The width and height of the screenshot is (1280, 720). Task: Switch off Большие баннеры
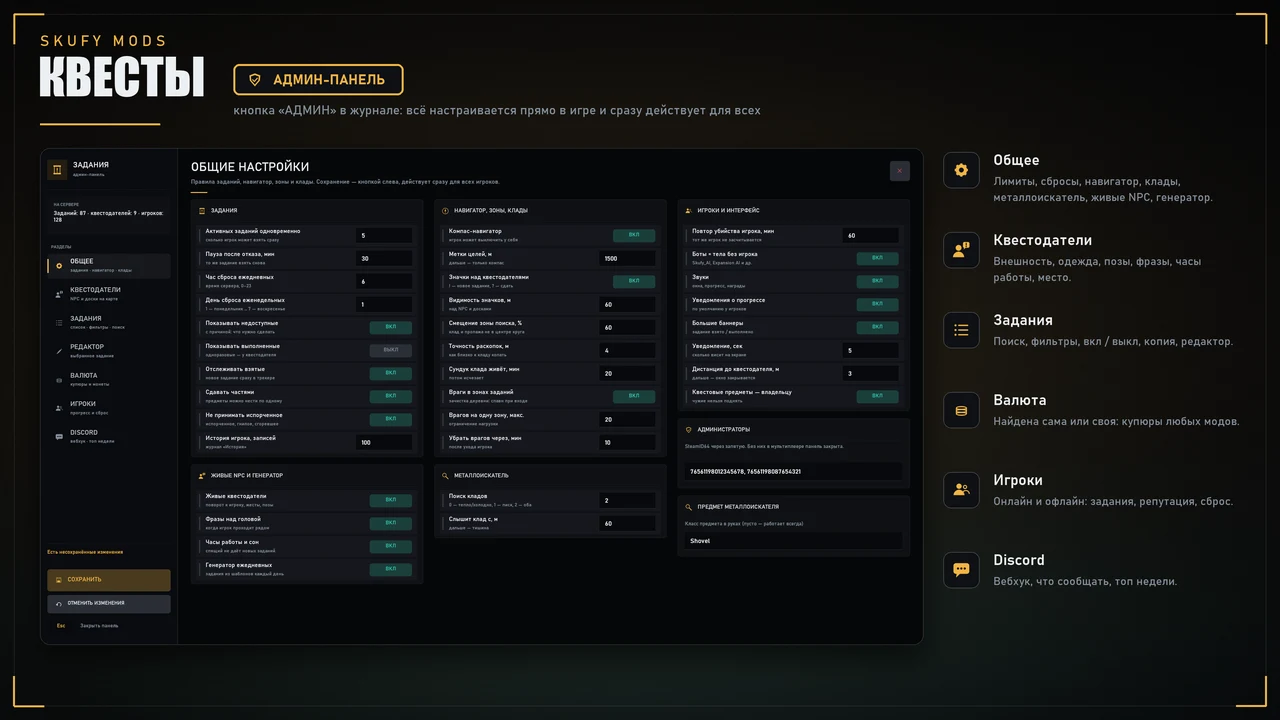click(877, 327)
